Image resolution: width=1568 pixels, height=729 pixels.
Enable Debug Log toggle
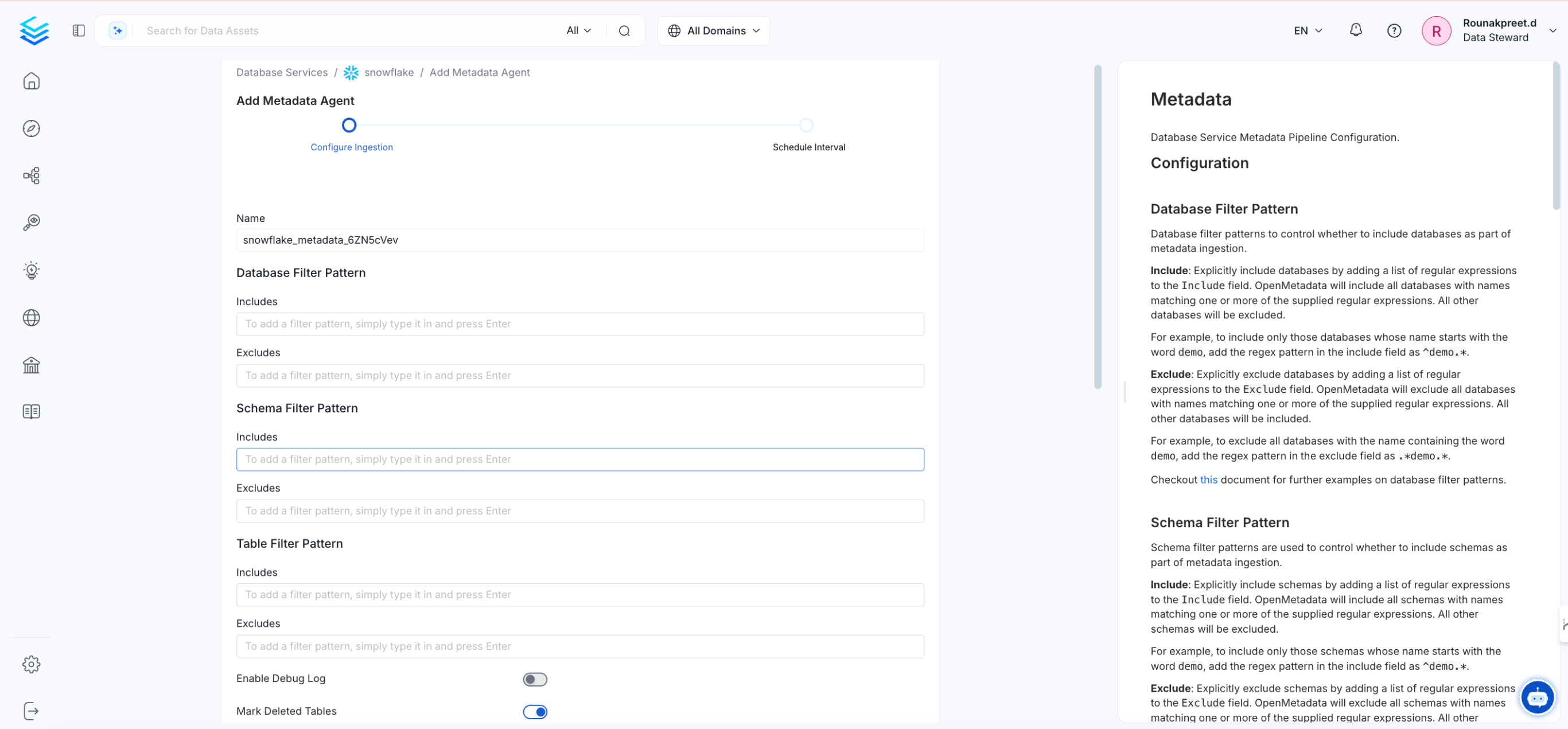coord(535,679)
